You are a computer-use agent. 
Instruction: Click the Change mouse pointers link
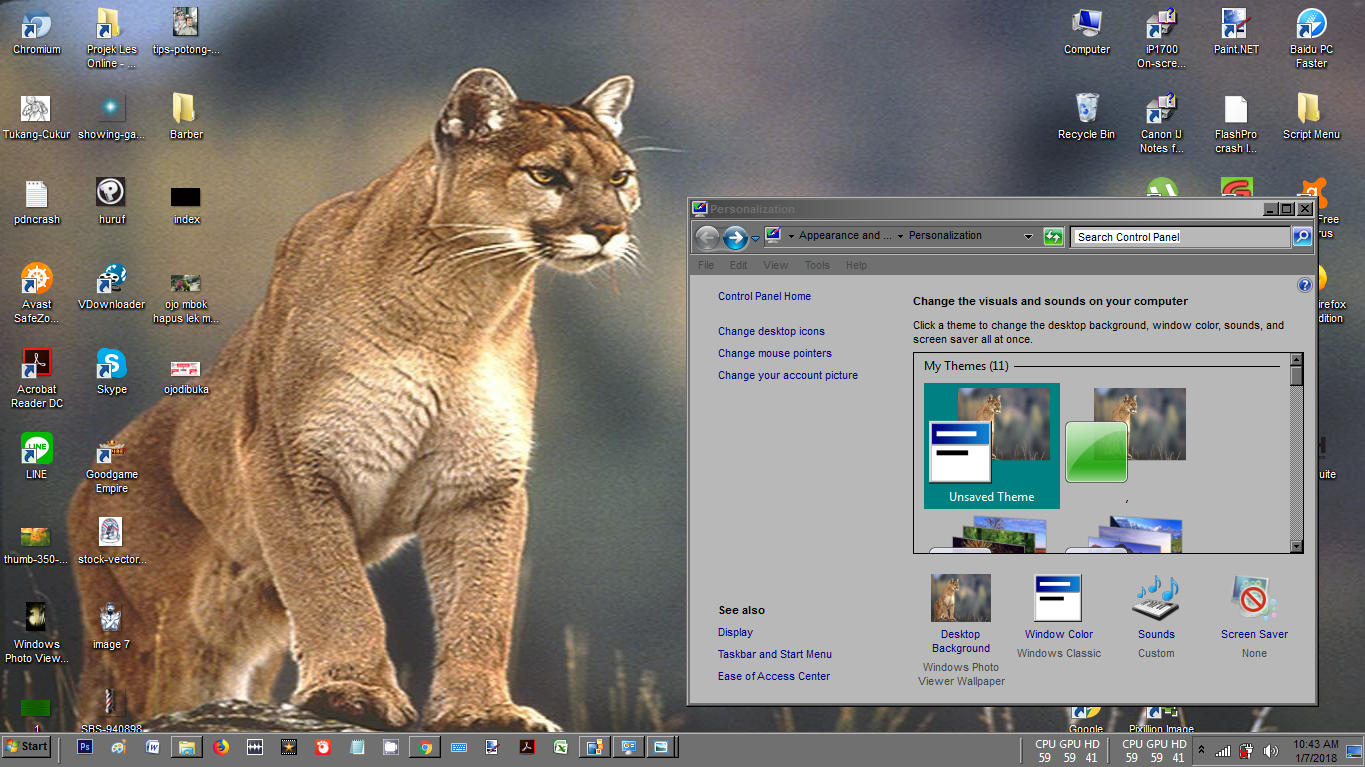(x=773, y=353)
